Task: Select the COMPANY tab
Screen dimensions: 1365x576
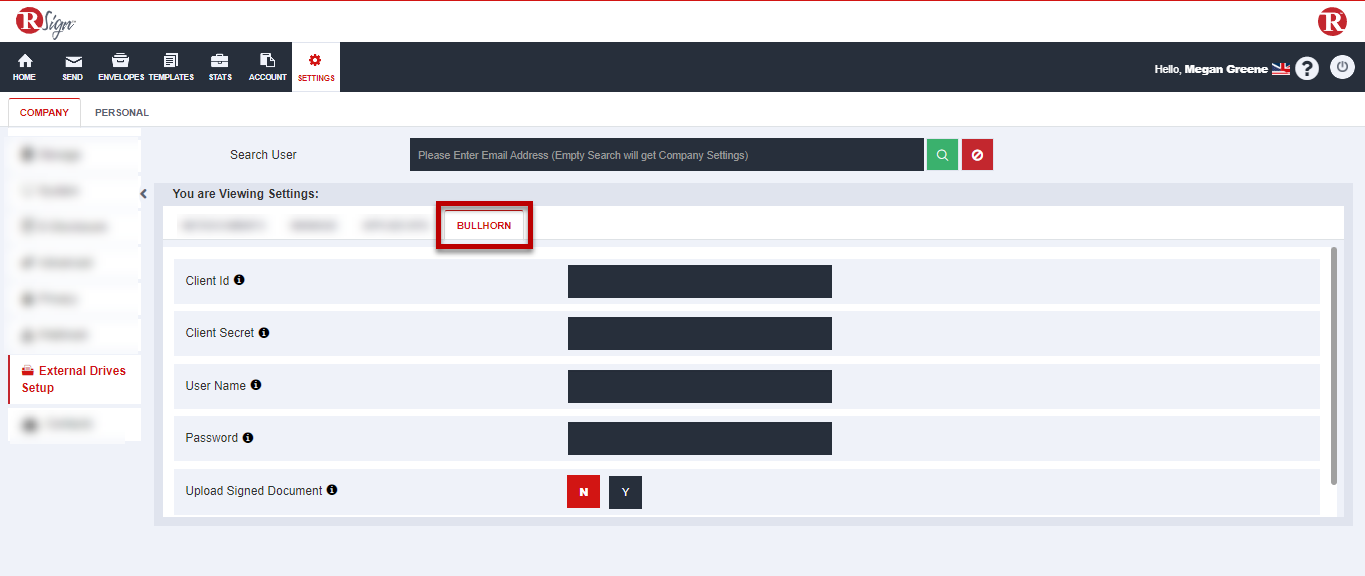Action: point(44,112)
